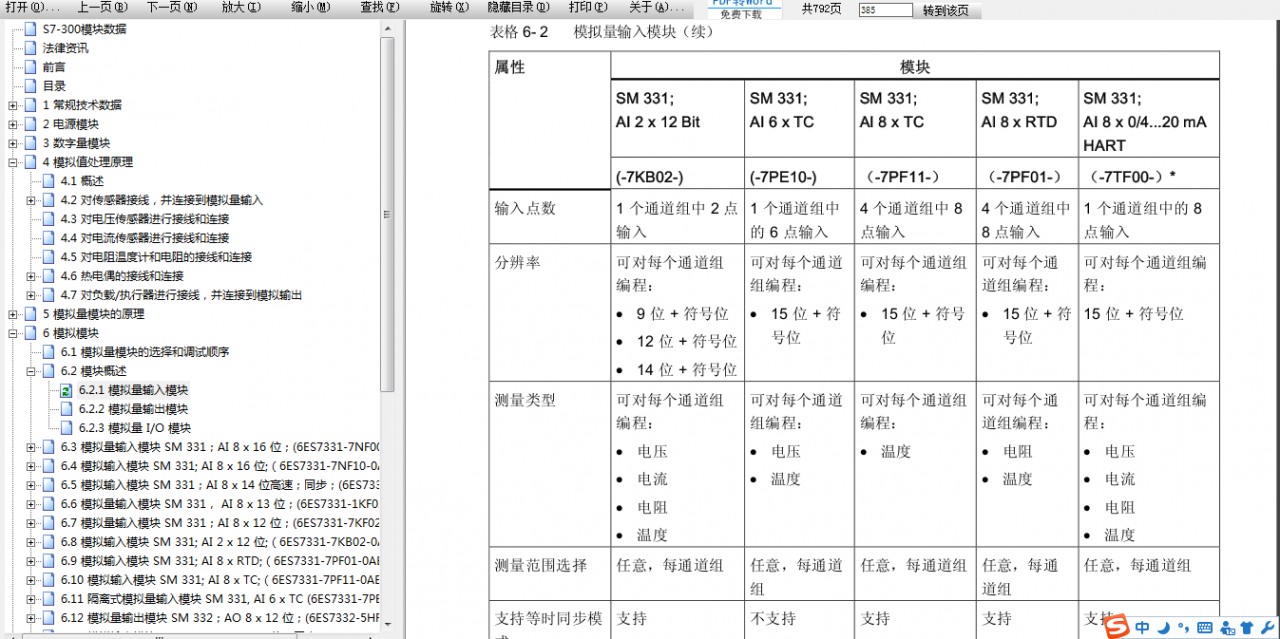Click page icon beside 4.5 对电阻温度计和电阻的接线和连接
Image resolution: width=1280 pixels, height=639 pixels.
point(48,257)
